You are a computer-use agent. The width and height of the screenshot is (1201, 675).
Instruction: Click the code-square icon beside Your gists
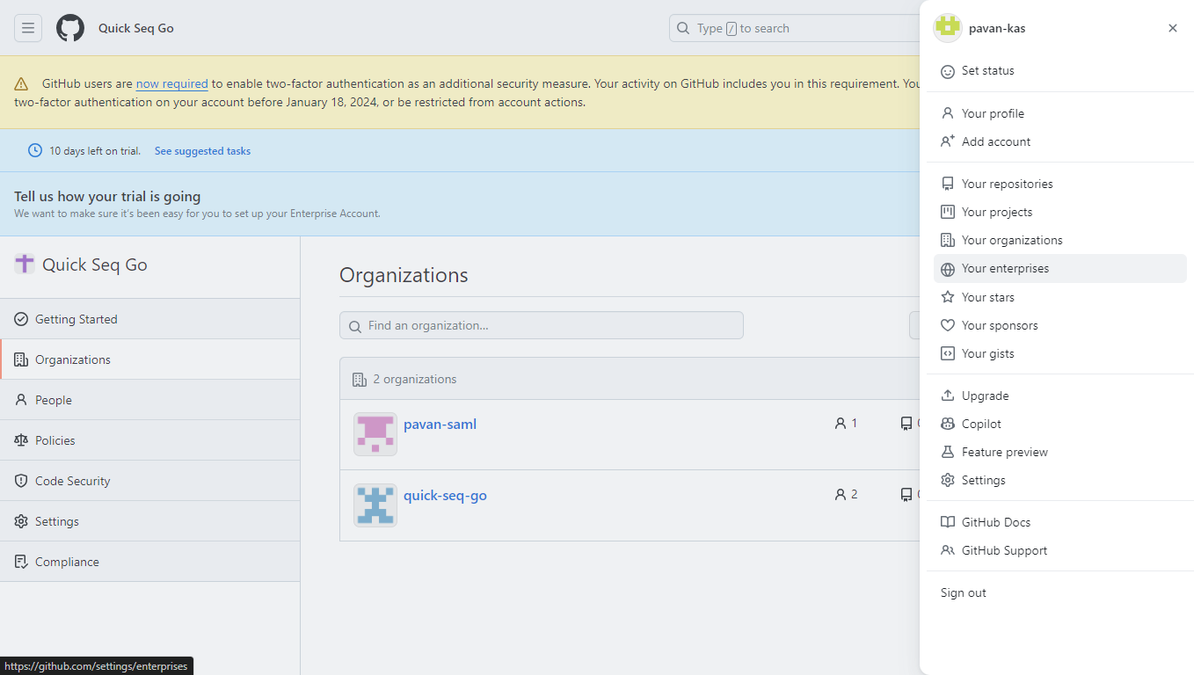point(948,354)
